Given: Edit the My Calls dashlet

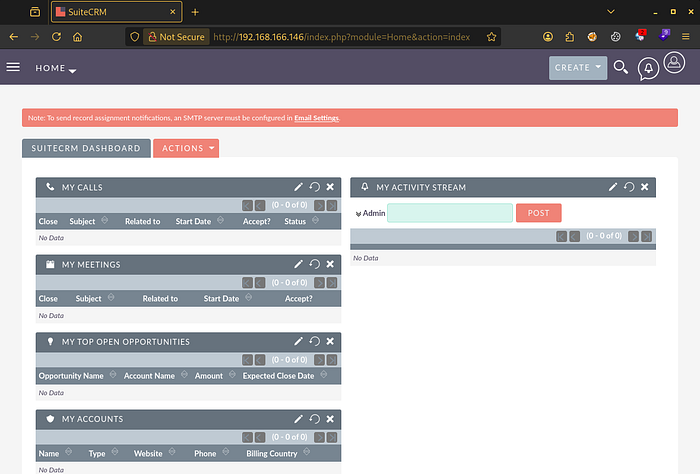Looking at the screenshot, I should 298,187.
